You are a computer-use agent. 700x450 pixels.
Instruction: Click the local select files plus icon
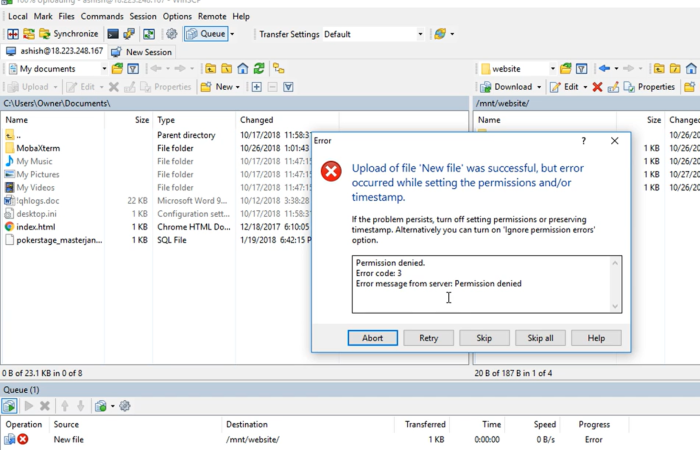257,87
